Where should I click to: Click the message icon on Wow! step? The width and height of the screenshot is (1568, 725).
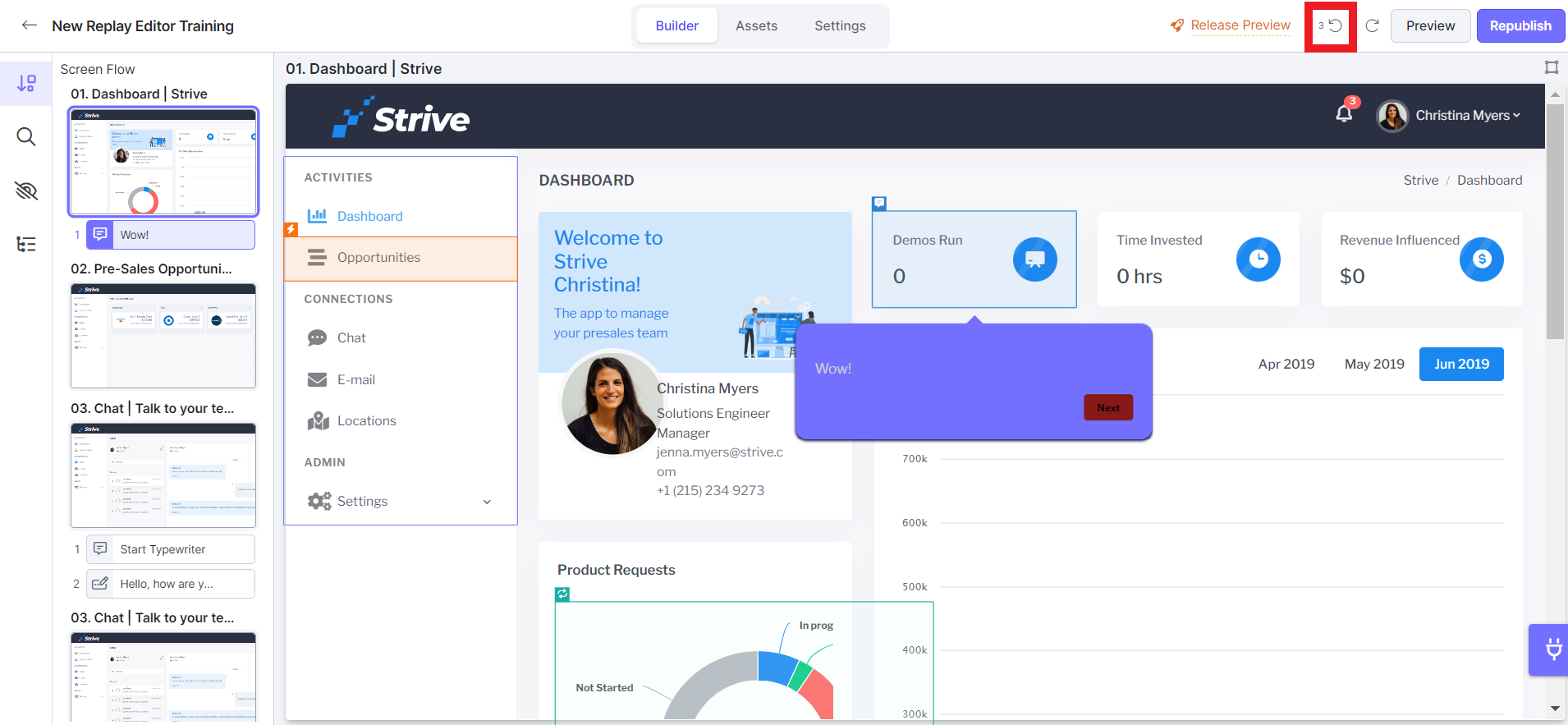[100, 234]
